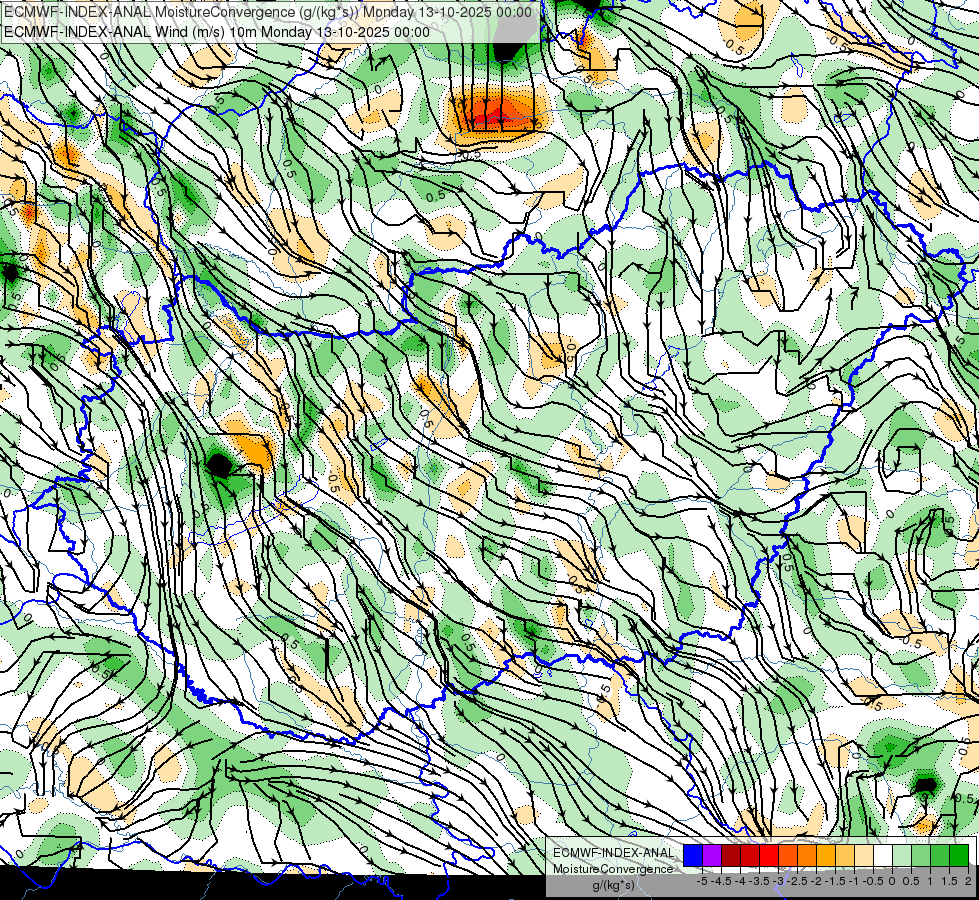Click the legend unit g/(kg*s)
979x900 pixels.
click(614, 886)
